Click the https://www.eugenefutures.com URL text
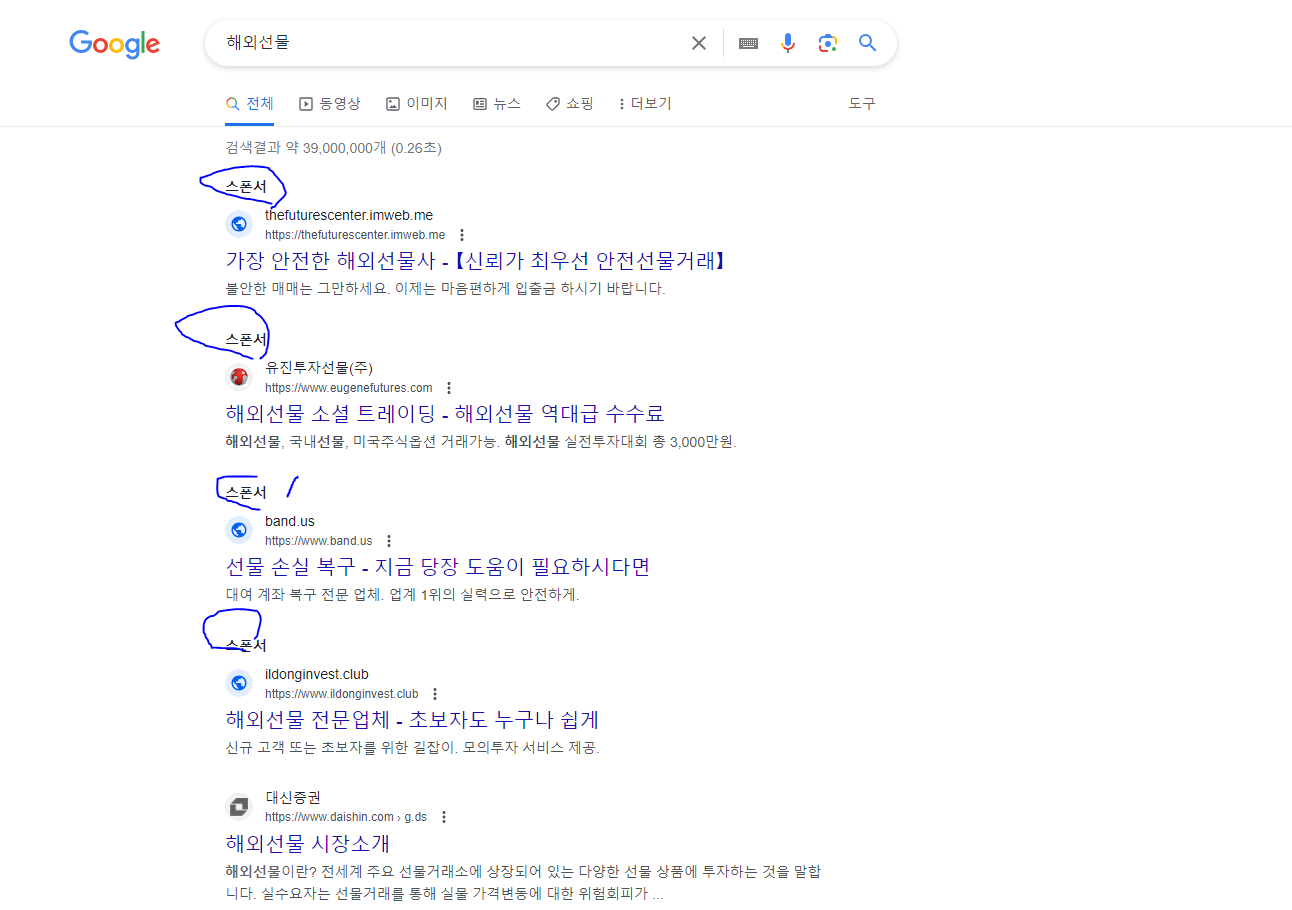 pyautogui.click(x=349, y=388)
